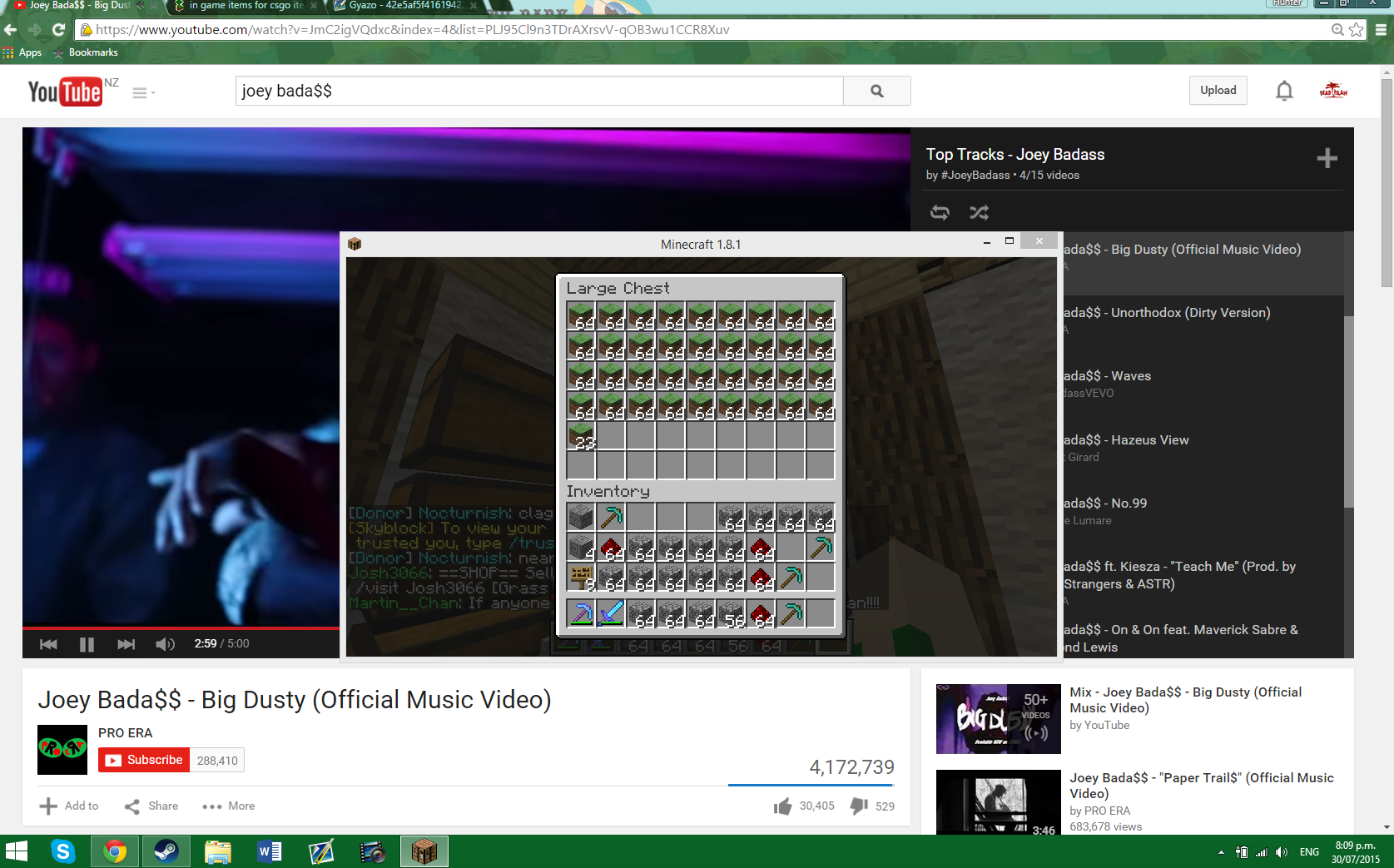Open Skype from the taskbar
This screenshot has width=1394, height=868.
(63, 851)
